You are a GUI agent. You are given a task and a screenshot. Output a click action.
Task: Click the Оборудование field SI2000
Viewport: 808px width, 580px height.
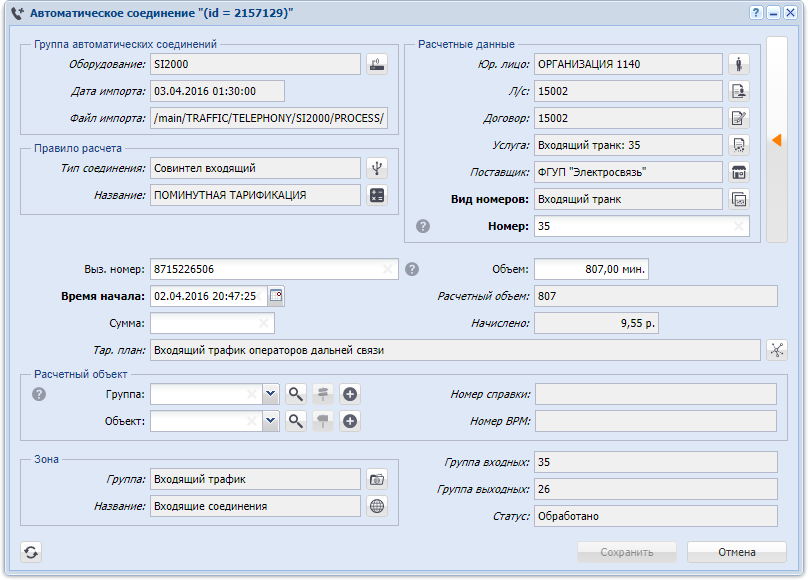[255, 64]
